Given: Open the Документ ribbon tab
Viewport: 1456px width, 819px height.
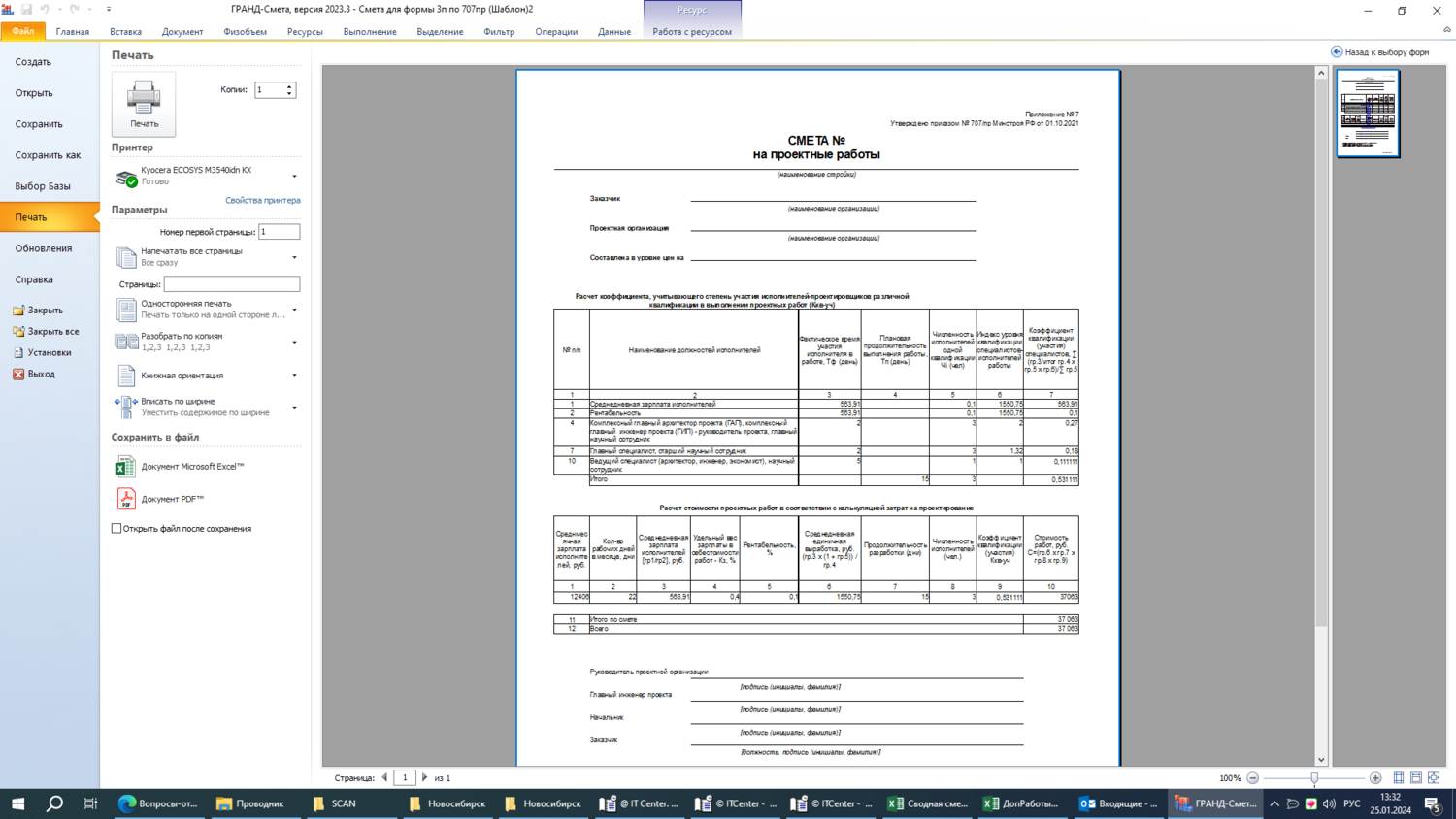Looking at the screenshot, I should pos(182,32).
